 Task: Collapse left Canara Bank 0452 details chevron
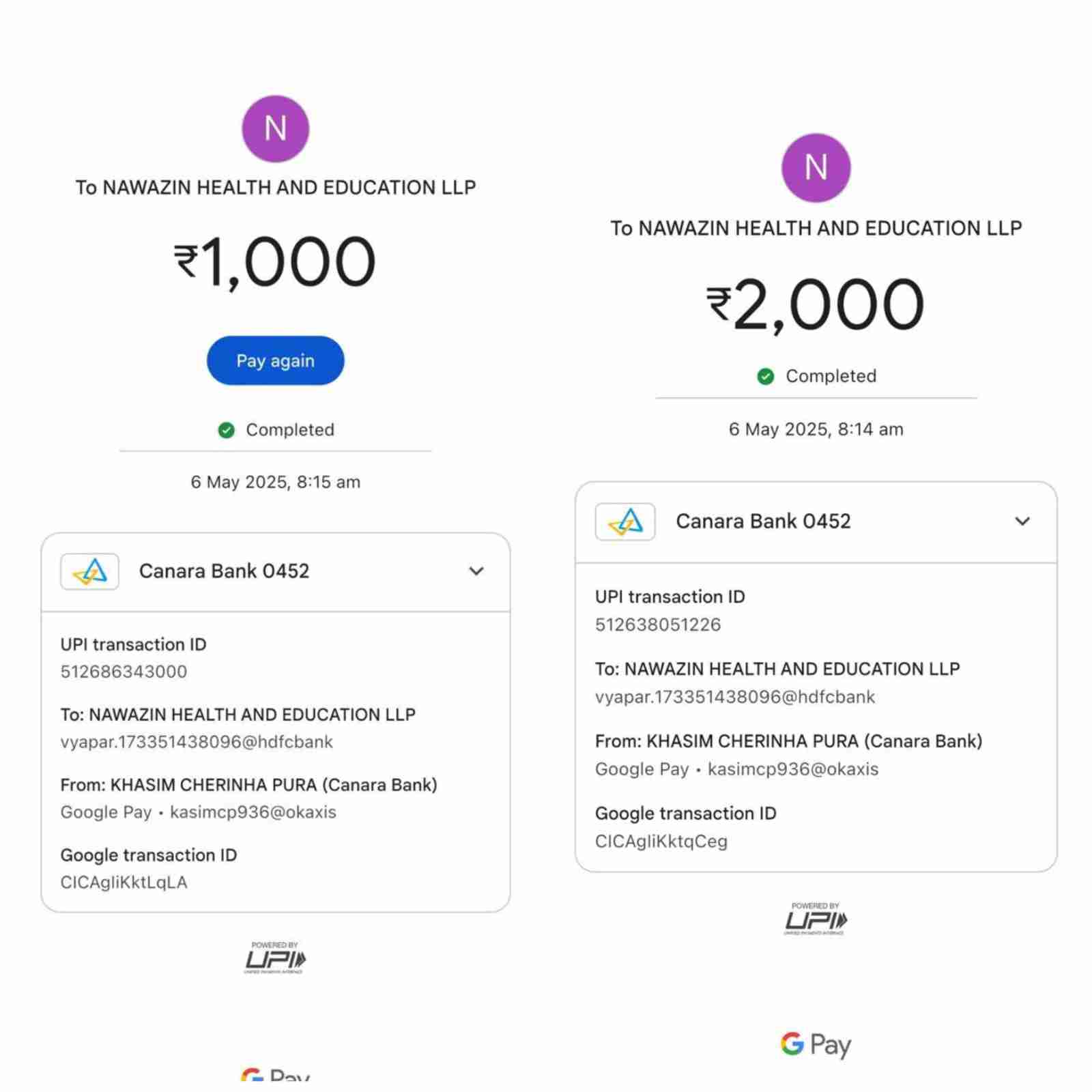click(476, 571)
